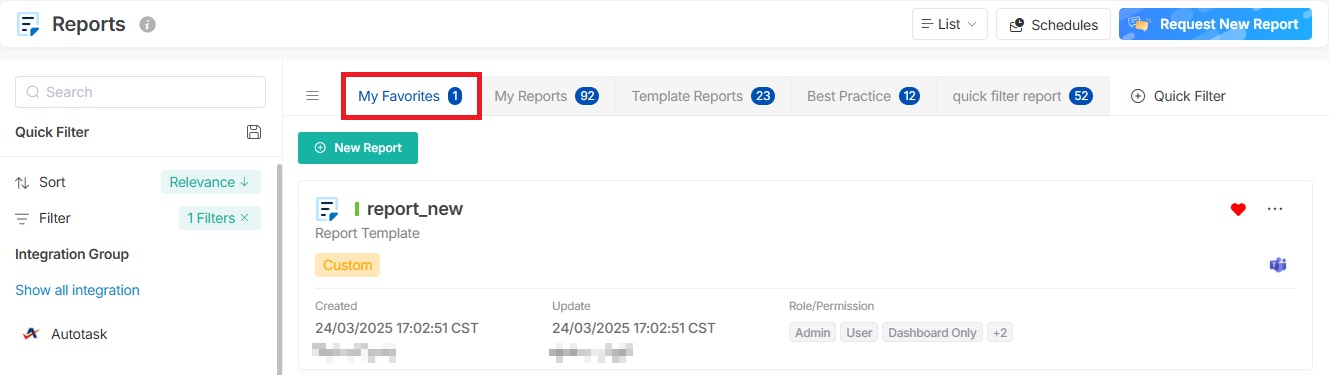Click the sidebar vertical scrollbar

279,270
